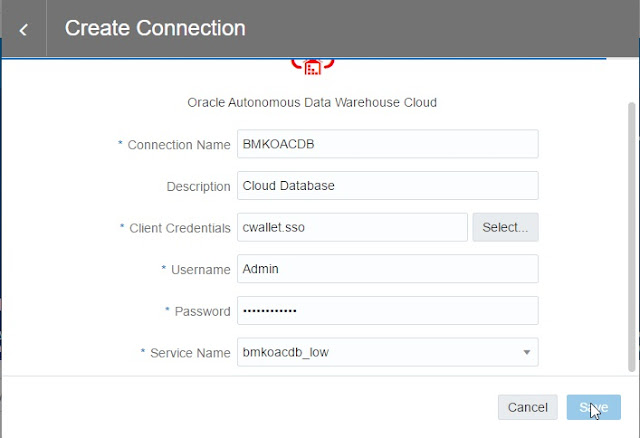Click the Client Credentials cwallet.sso field
Viewport: 640px width, 438px height.
click(x=352, y=227)
